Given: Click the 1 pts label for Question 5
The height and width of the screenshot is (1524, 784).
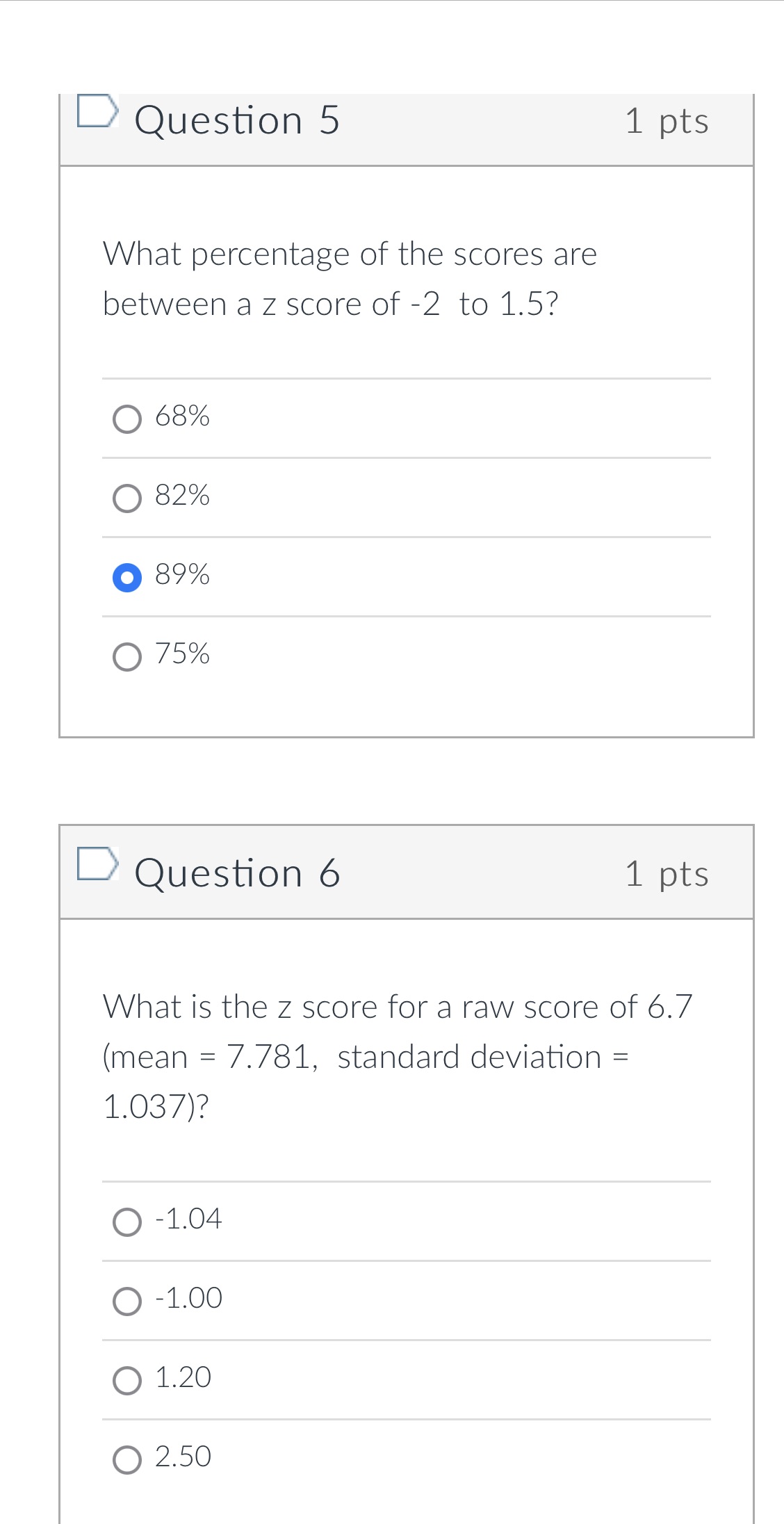Looking at the screenshot, I should [667, 121].
